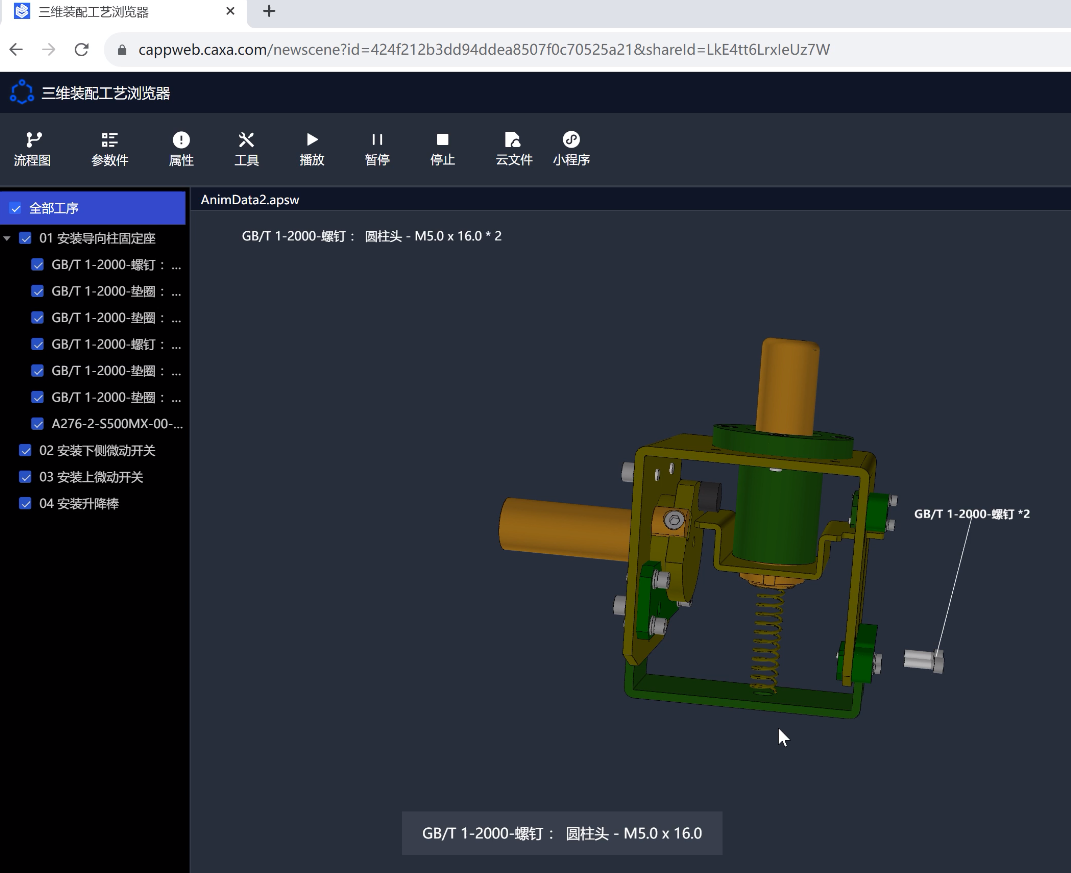Stop the animation with 停止
Screen dimensions: 1071x873
(x=442, y=149)
